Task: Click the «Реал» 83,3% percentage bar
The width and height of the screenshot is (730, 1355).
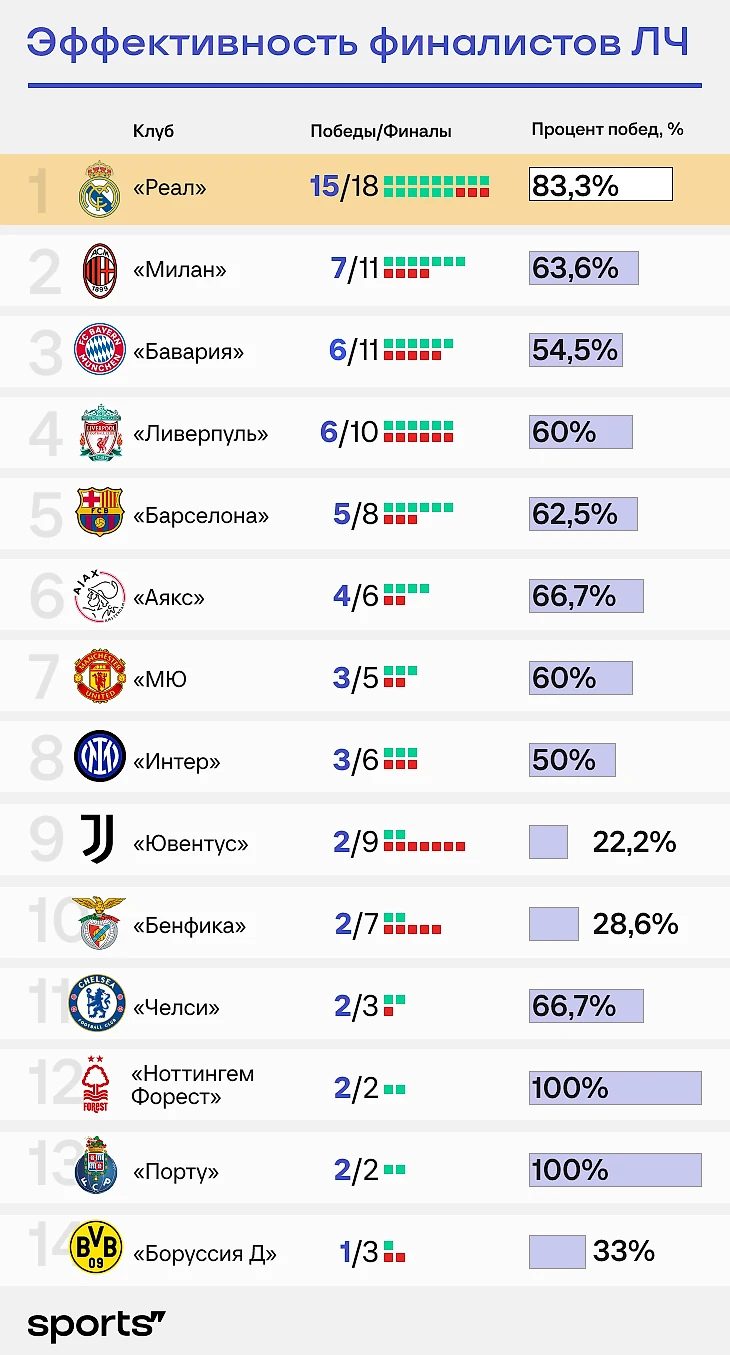Action: click(x=600, y=185)
